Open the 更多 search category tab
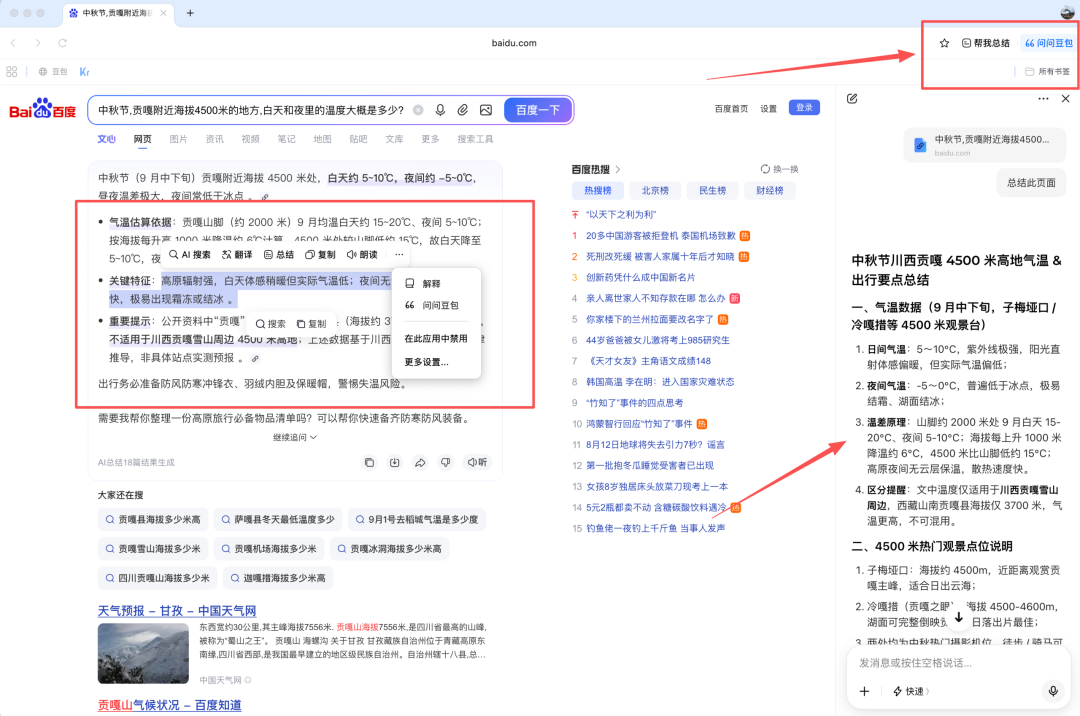The image size is (1080, 716). (x=430, y=139)
